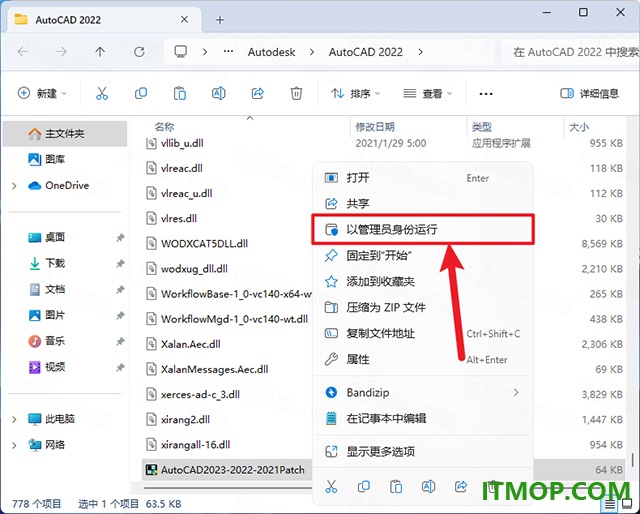Select Copy as path entry
Viewport: 640px width, 514px height.
coord(423,334)
